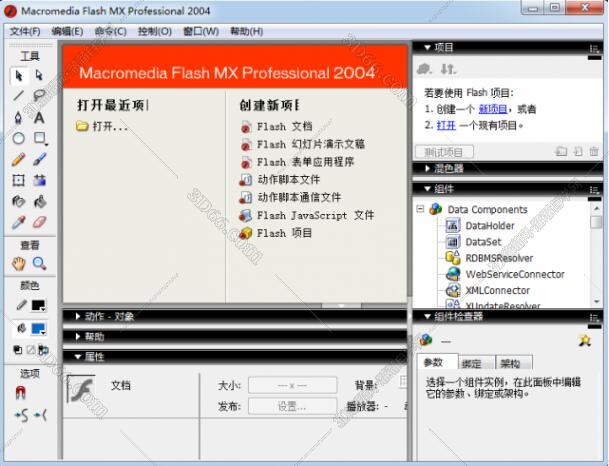Image resolution: width=609 pixels, height=466 pixels.
Task: Select the Lasso tool
Action: coord(39,96)
